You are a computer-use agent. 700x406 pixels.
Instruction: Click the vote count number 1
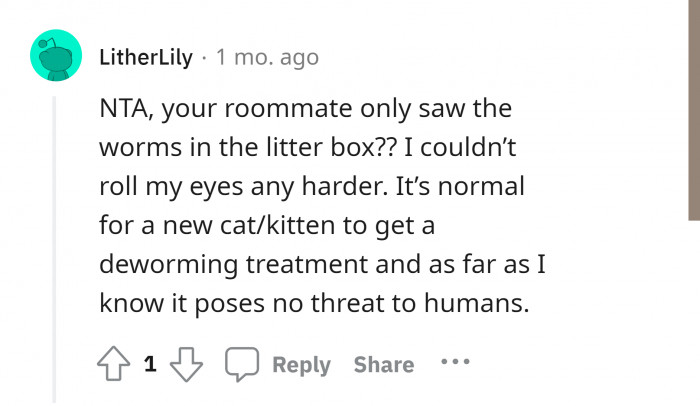[x=150, y=365]
